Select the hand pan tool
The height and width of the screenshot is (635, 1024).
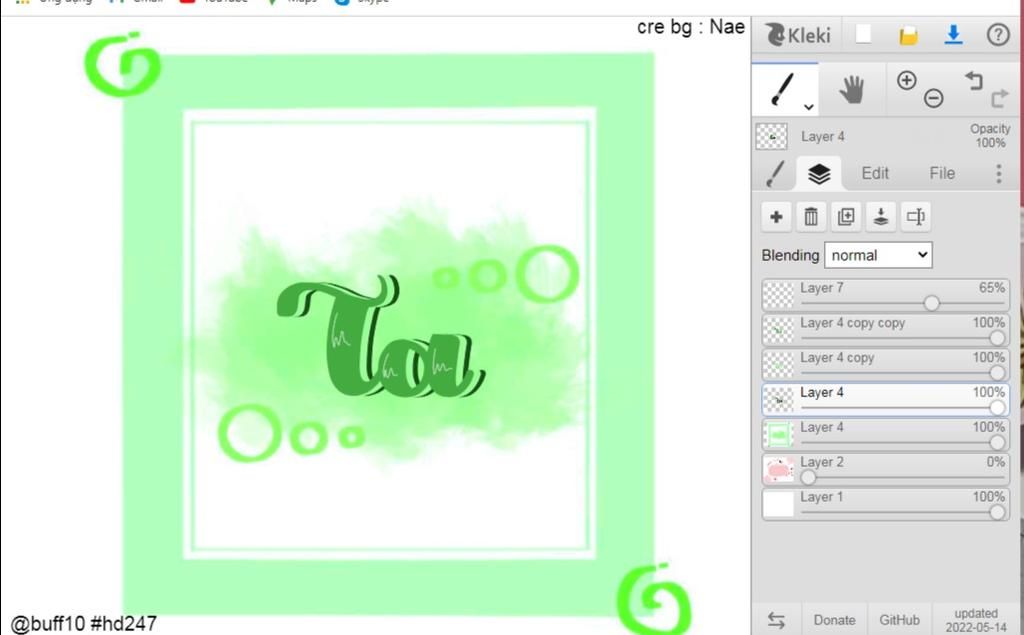pyautogui.click(x=852, y=90)
